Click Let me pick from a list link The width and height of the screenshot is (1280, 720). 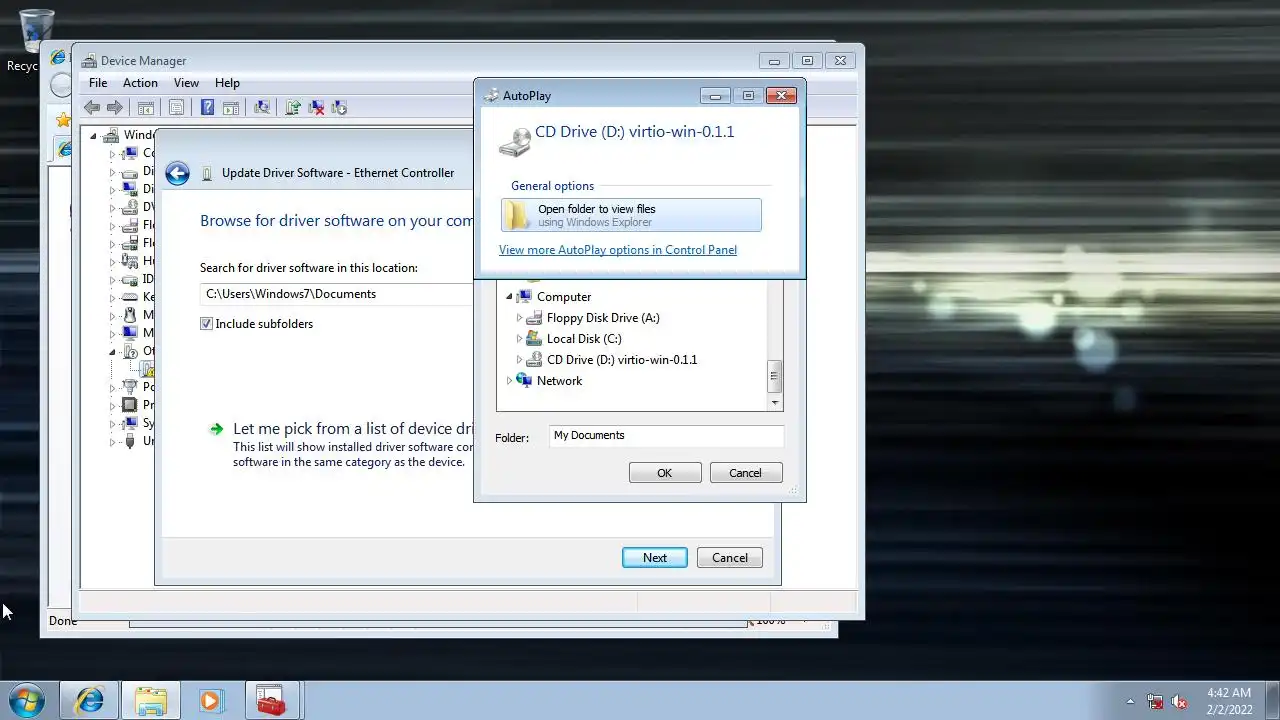click(x=352, y=429)
